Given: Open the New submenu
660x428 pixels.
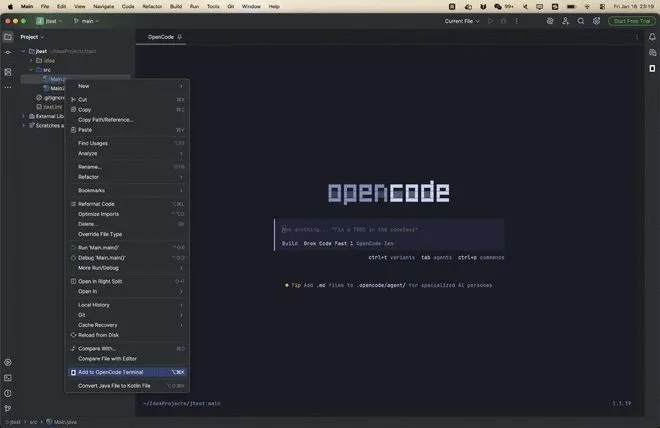Looking at the screenshot, I should 127,86.
